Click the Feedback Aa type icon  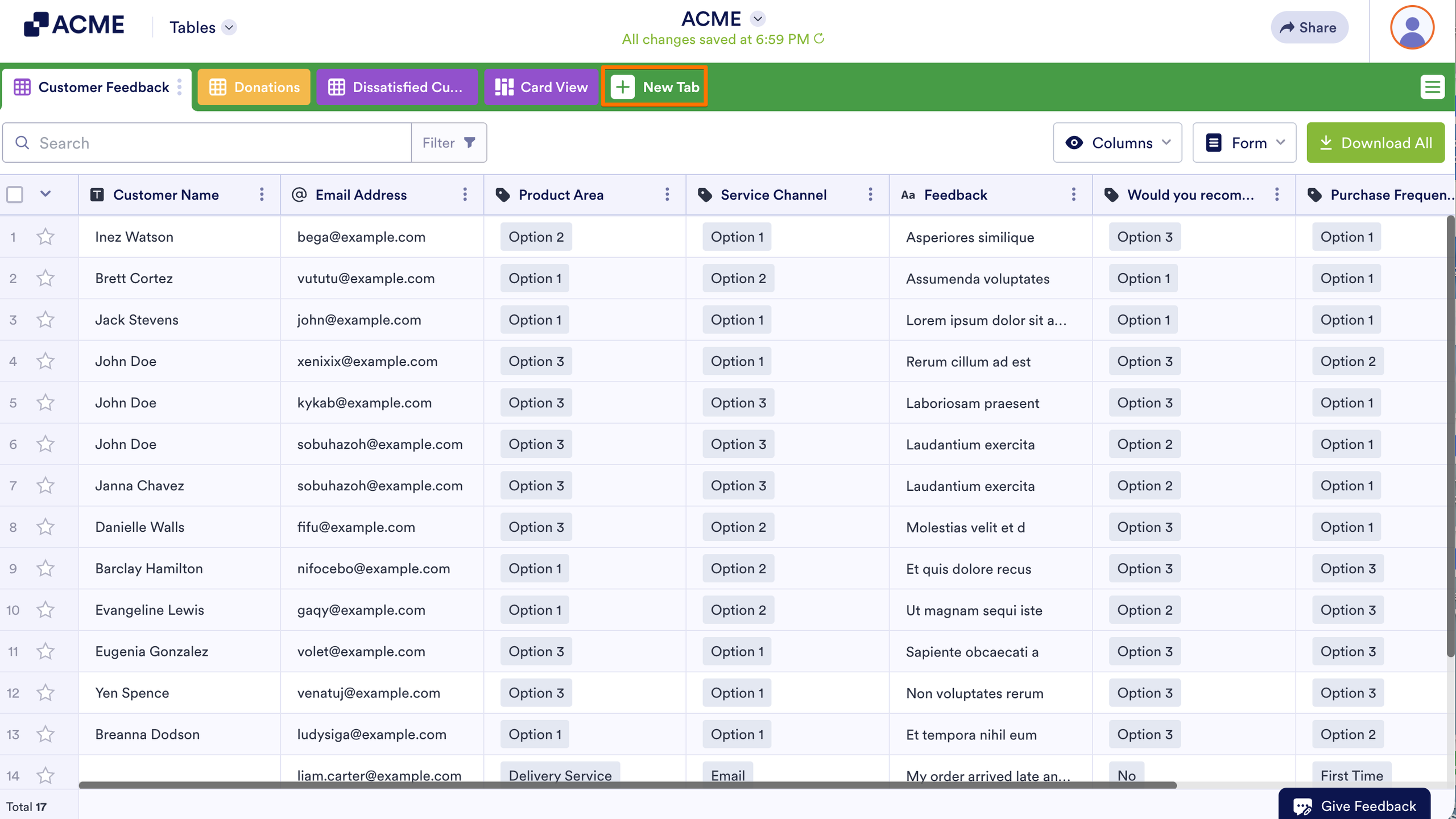coord(908,195)
